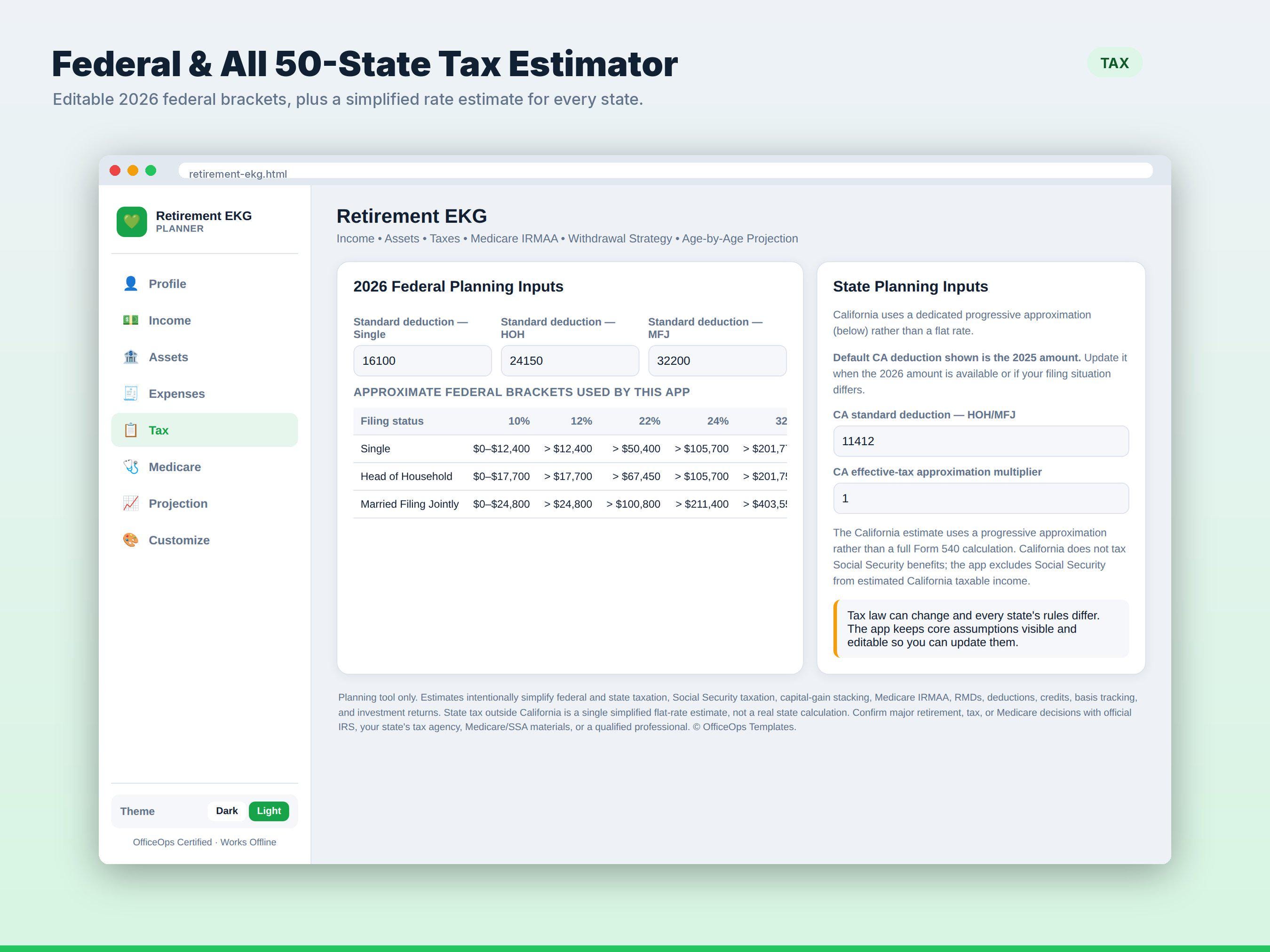Open the Customize section

pyautogui.click(x=205, y=540)
